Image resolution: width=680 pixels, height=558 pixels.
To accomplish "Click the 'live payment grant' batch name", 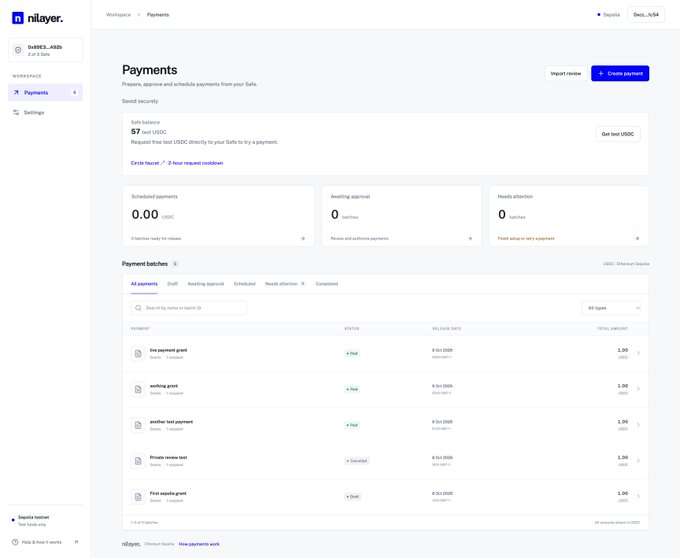I will point(168,350).
